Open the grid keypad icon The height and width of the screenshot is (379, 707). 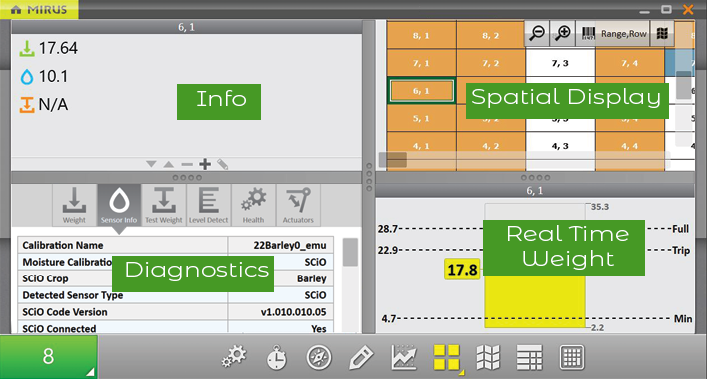572,357
